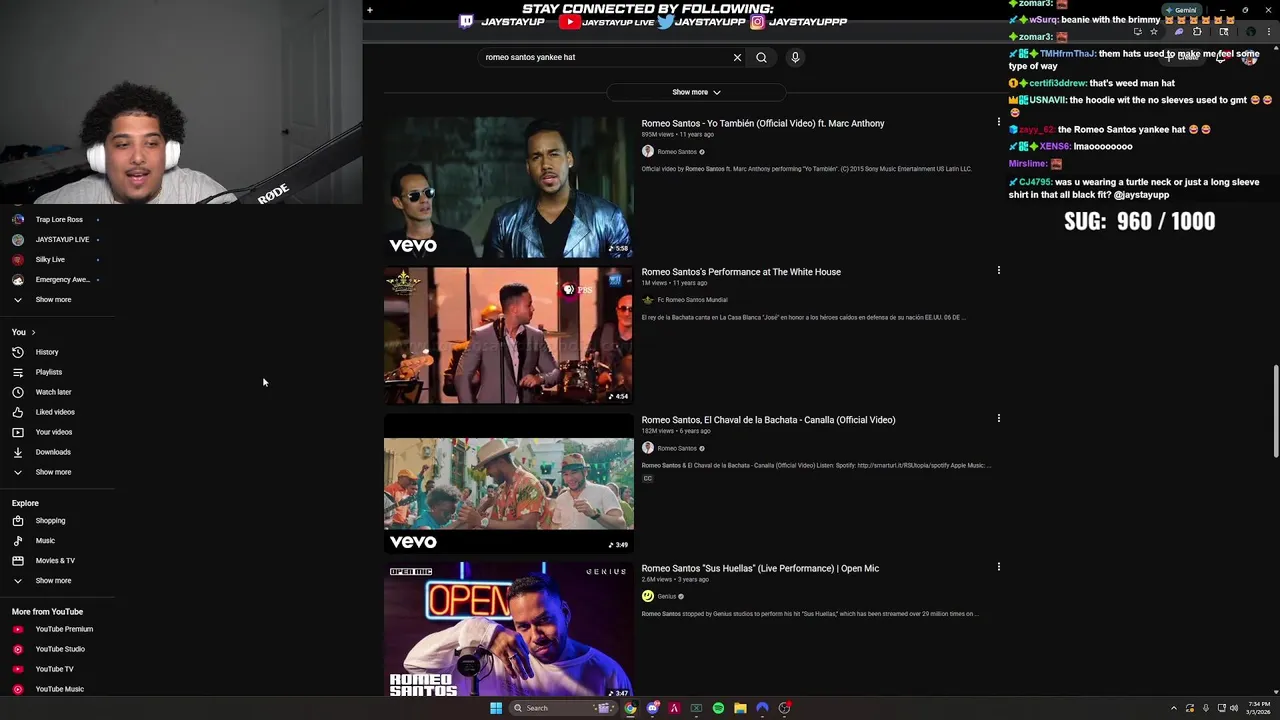Open Trap Lore Ross subscription channel
The image size is (1280, 720).
pyautogui.click(x=59, y=219)
